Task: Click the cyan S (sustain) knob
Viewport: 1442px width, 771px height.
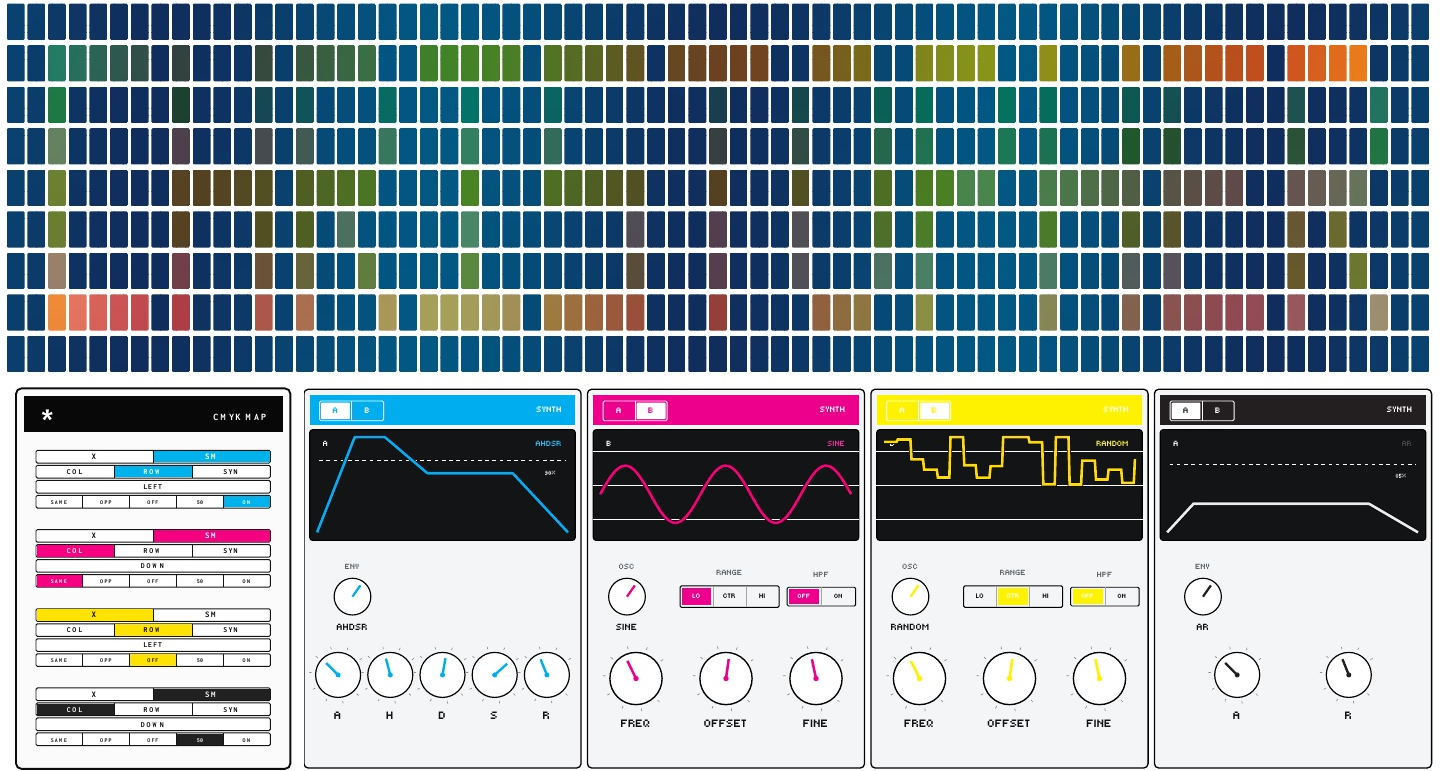Action: 495,675
